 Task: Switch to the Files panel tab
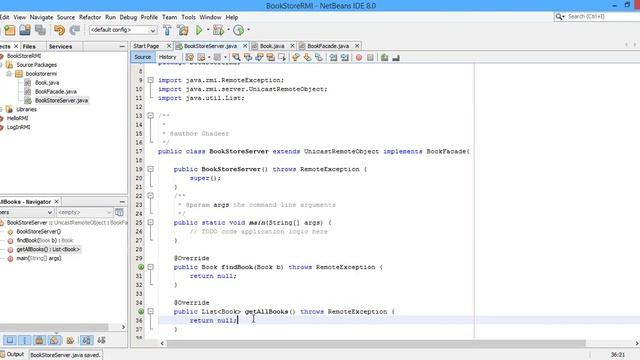pyautogui.click(x=29, y=47)
